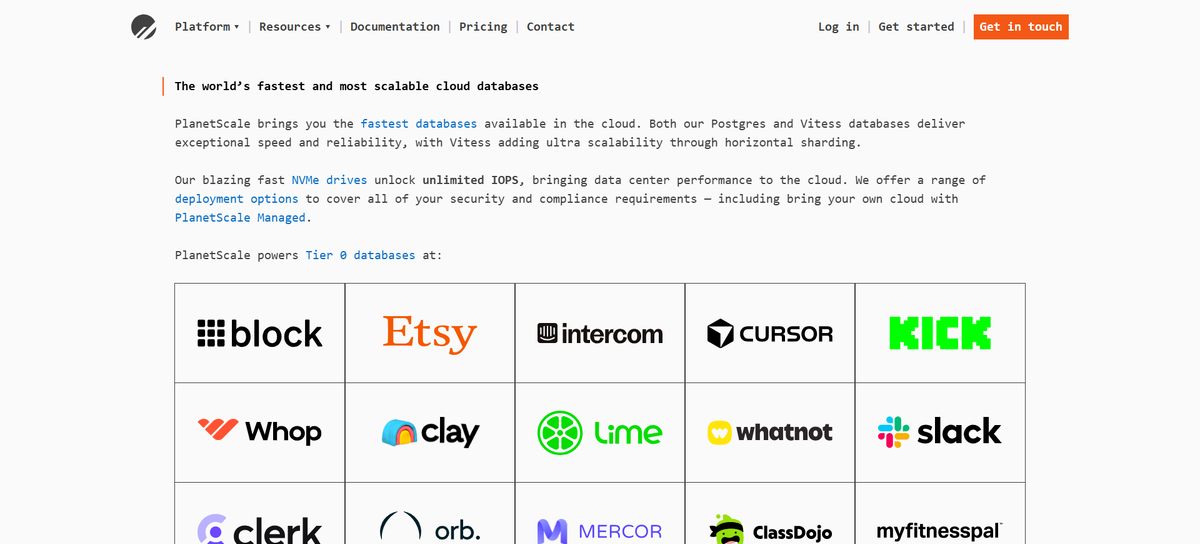Open the Platform dropdown menu
The width and height of the screenshot is (1200, 544).
point(207,27)
